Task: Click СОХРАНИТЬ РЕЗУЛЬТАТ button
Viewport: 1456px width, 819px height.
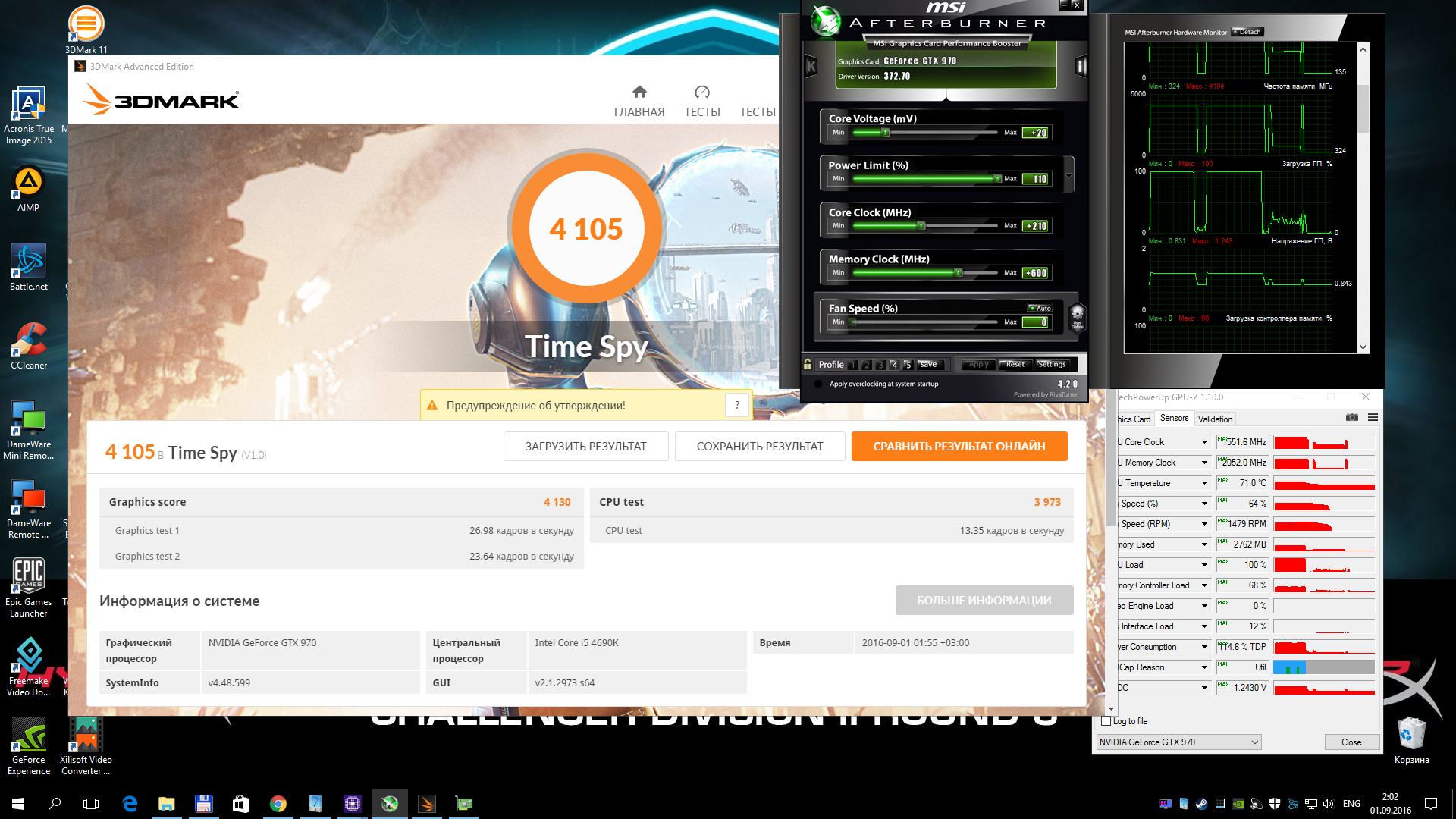Action: (760, 446)
